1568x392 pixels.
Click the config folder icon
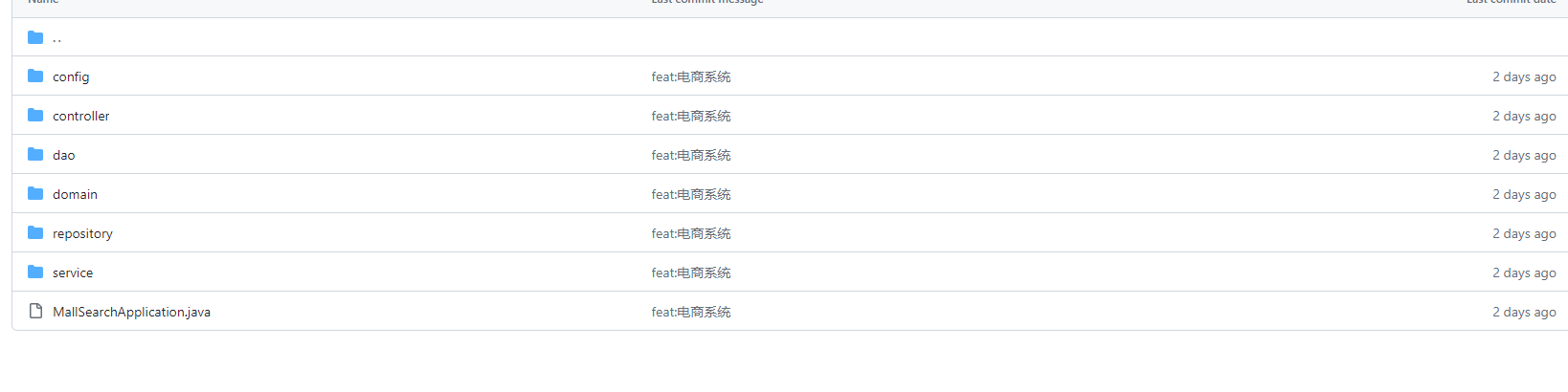[x=35, y=76]
